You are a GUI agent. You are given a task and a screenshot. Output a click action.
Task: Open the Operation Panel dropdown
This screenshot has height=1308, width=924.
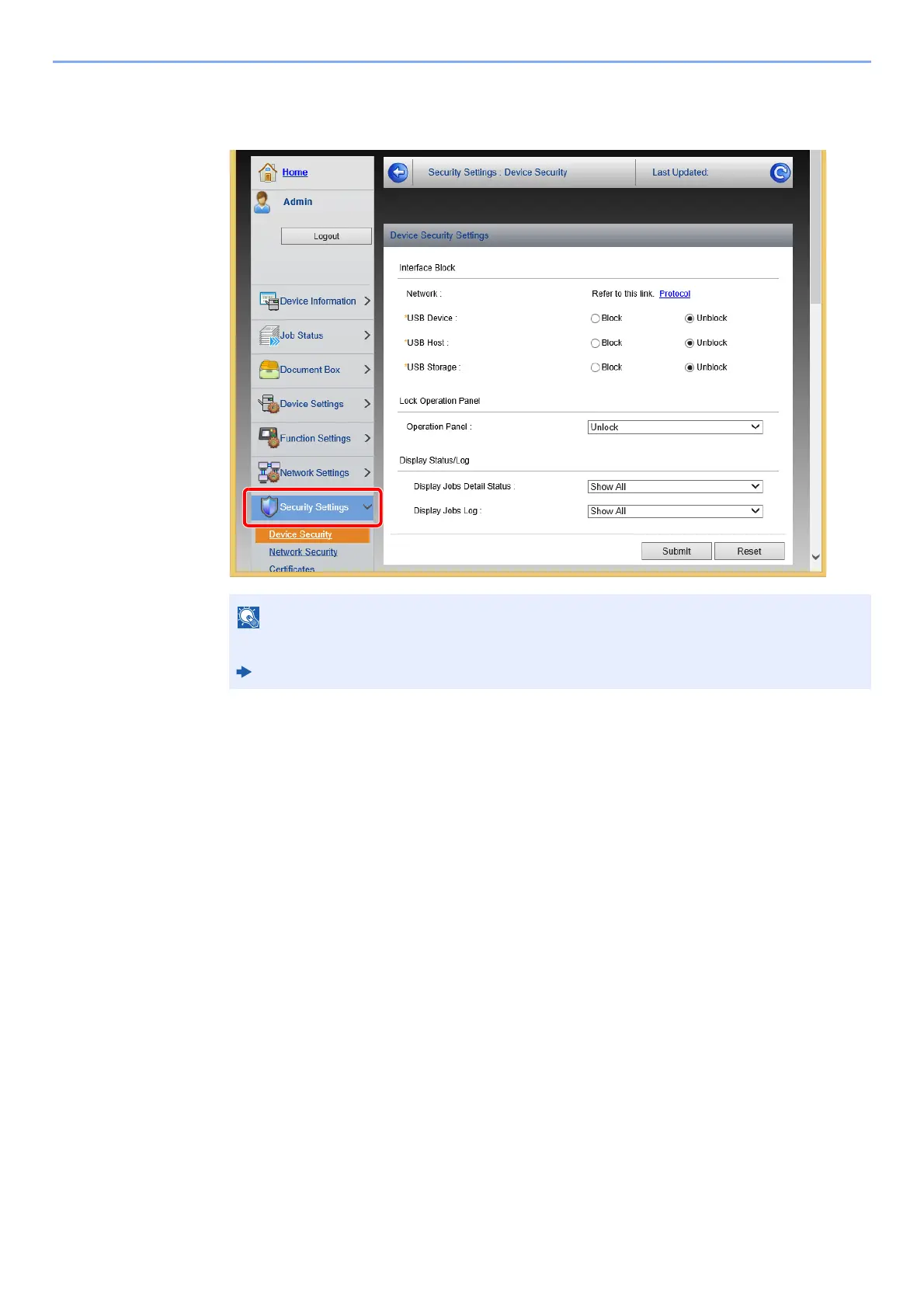(x=675, y=427)
